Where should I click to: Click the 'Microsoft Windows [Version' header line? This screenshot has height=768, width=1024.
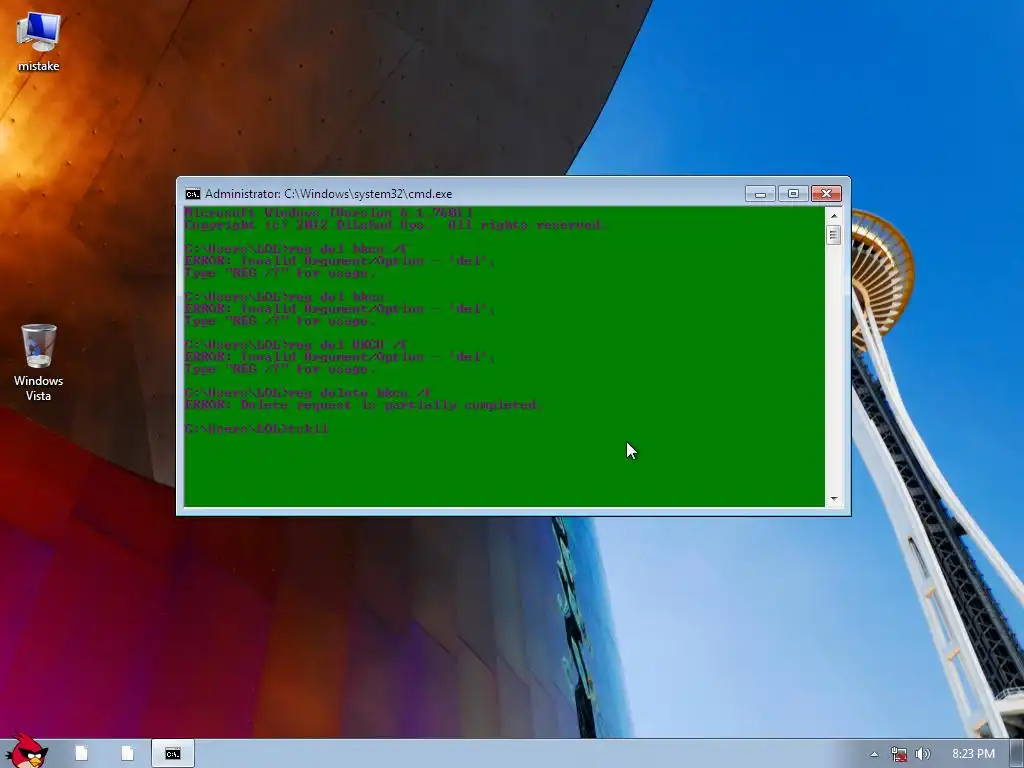pos(328,213)
